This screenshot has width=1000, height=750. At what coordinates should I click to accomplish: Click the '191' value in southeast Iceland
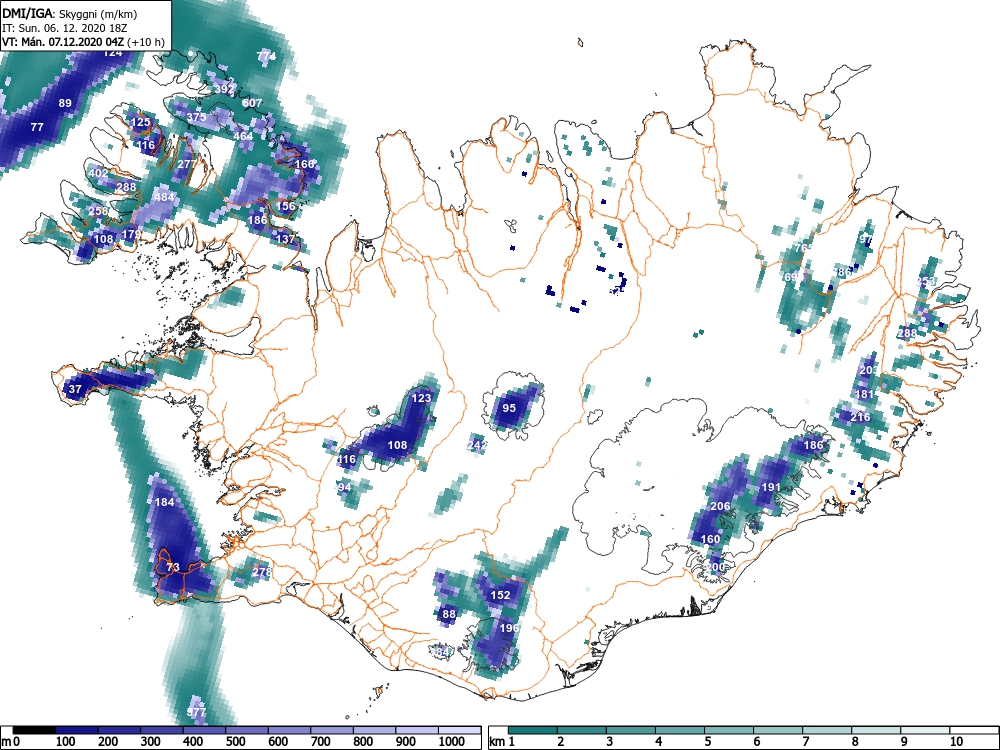[x=771, y=487]
